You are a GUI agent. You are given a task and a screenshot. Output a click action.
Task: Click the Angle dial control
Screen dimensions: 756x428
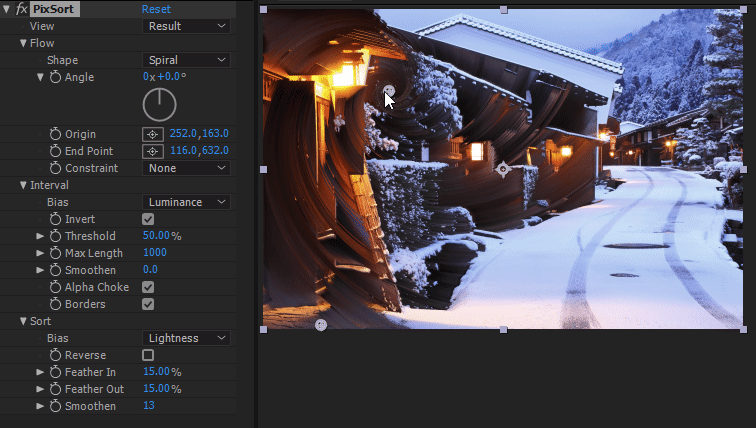point(160,105)
